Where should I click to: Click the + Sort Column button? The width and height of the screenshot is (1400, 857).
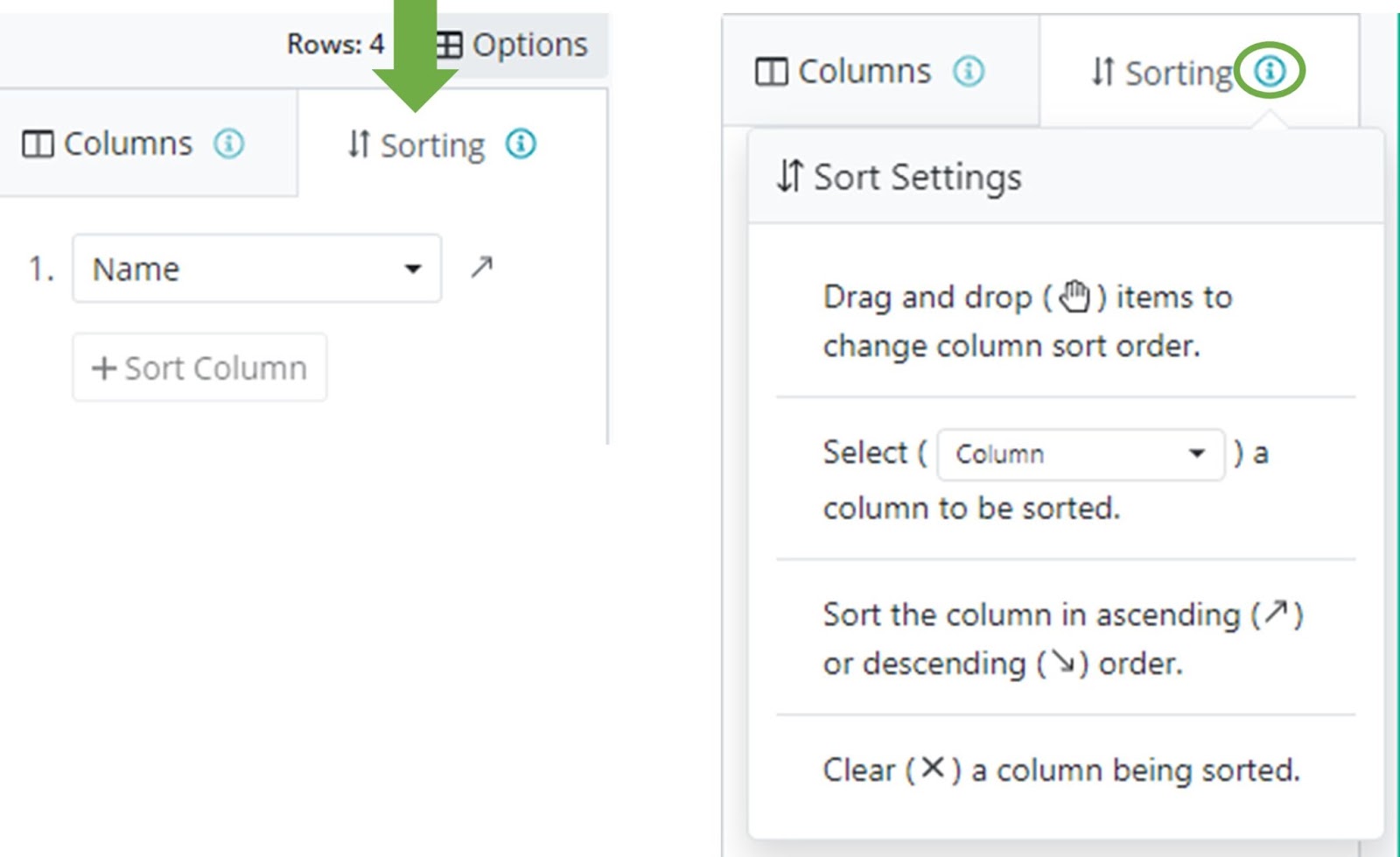(x=199, y=368)
